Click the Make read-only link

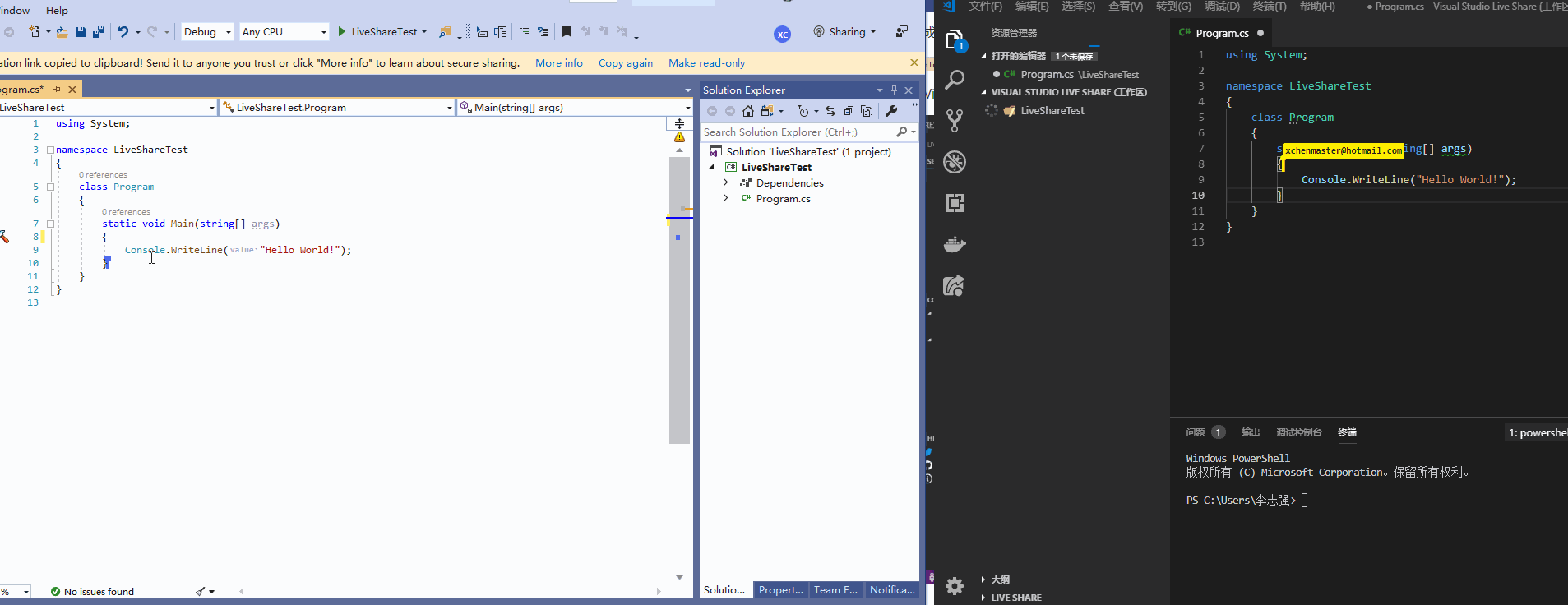(x=707, y=63)
